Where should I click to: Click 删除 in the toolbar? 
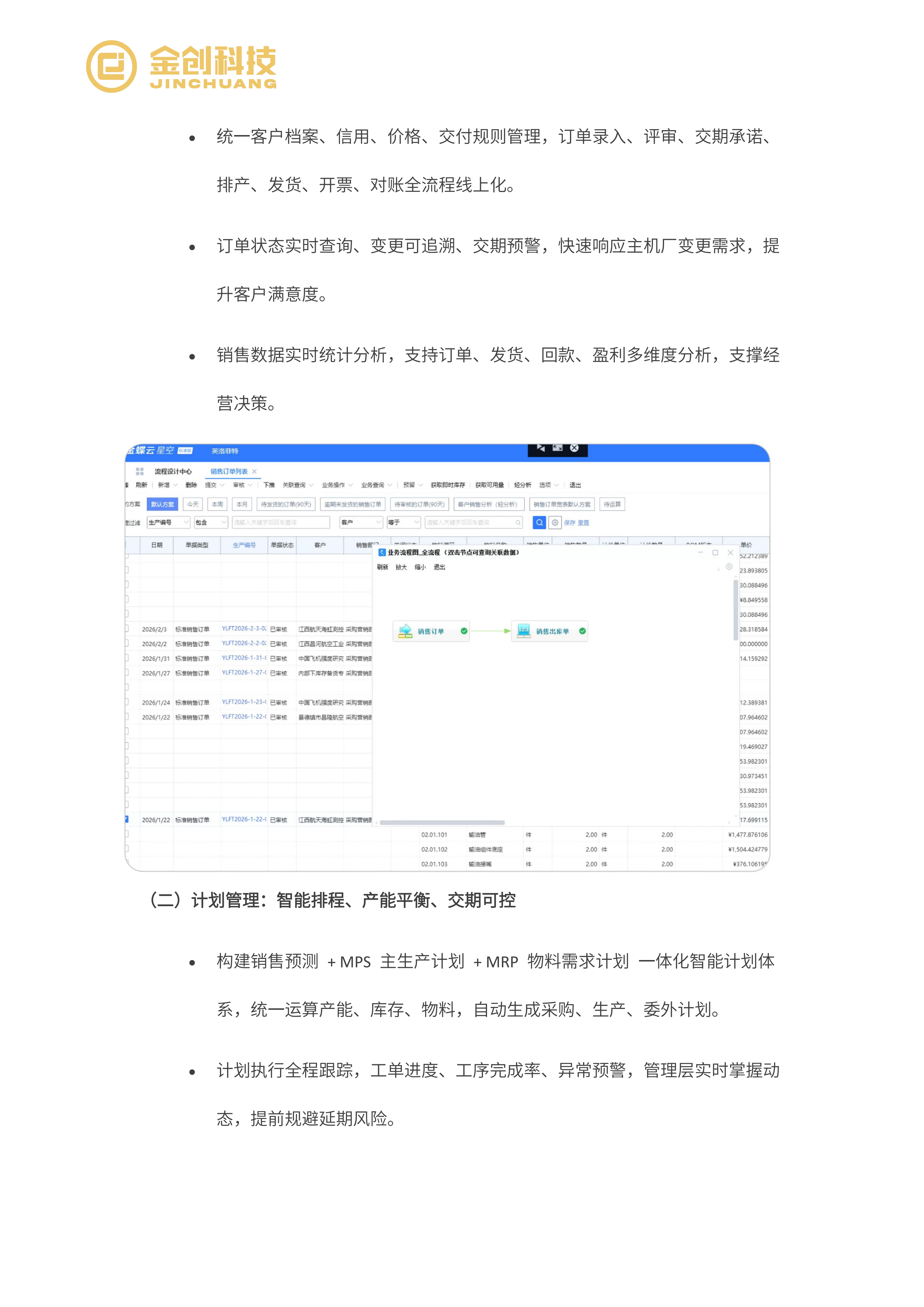pyautogui.click(x=191, y=485)
